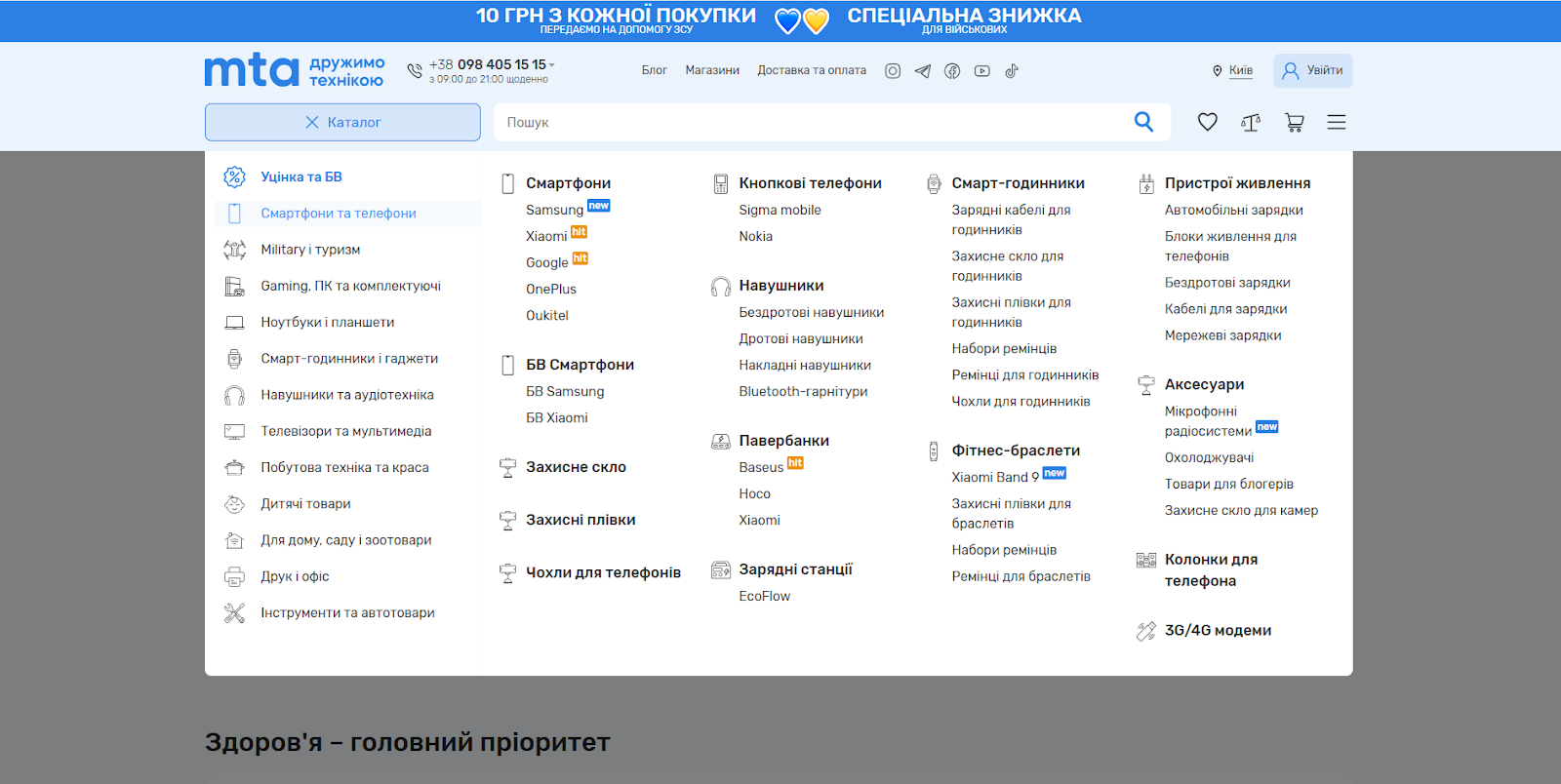Open Sigma mobile link
The width and height of the screenshot is (1561, 784).
[780, 210]
